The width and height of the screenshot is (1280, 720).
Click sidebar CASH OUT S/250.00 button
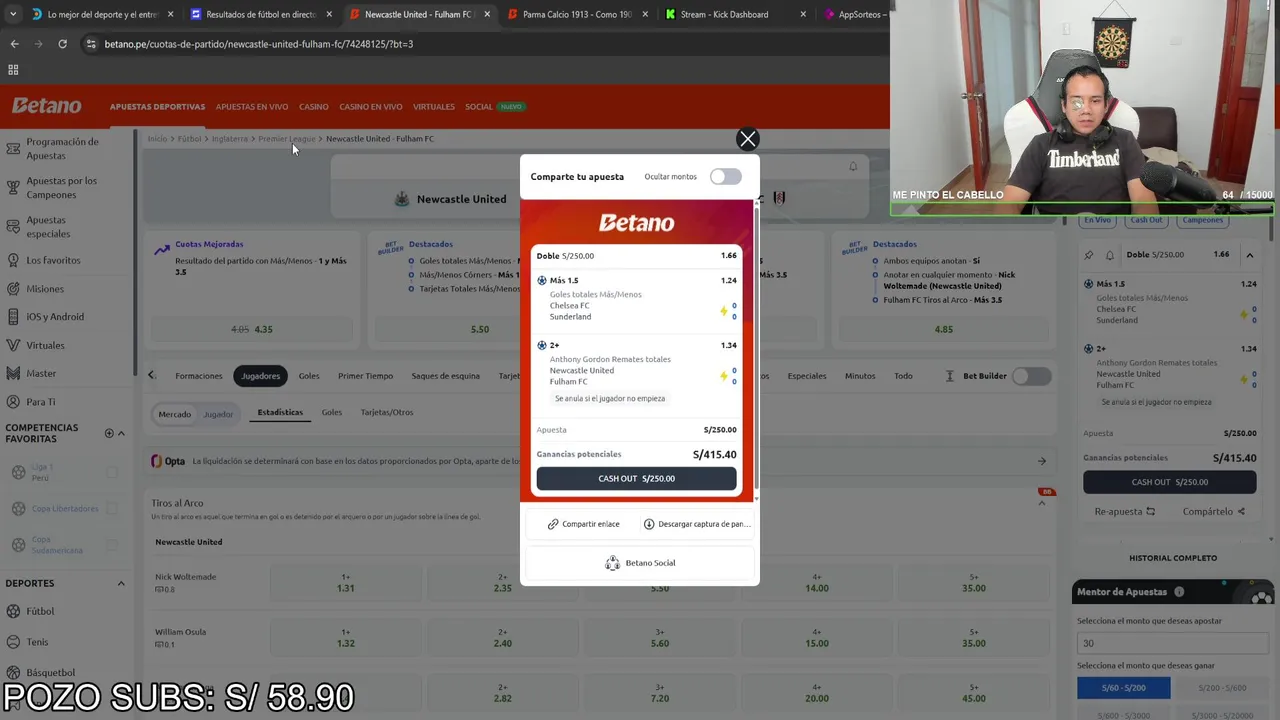pyautogui.click(x=1169, y=482)
